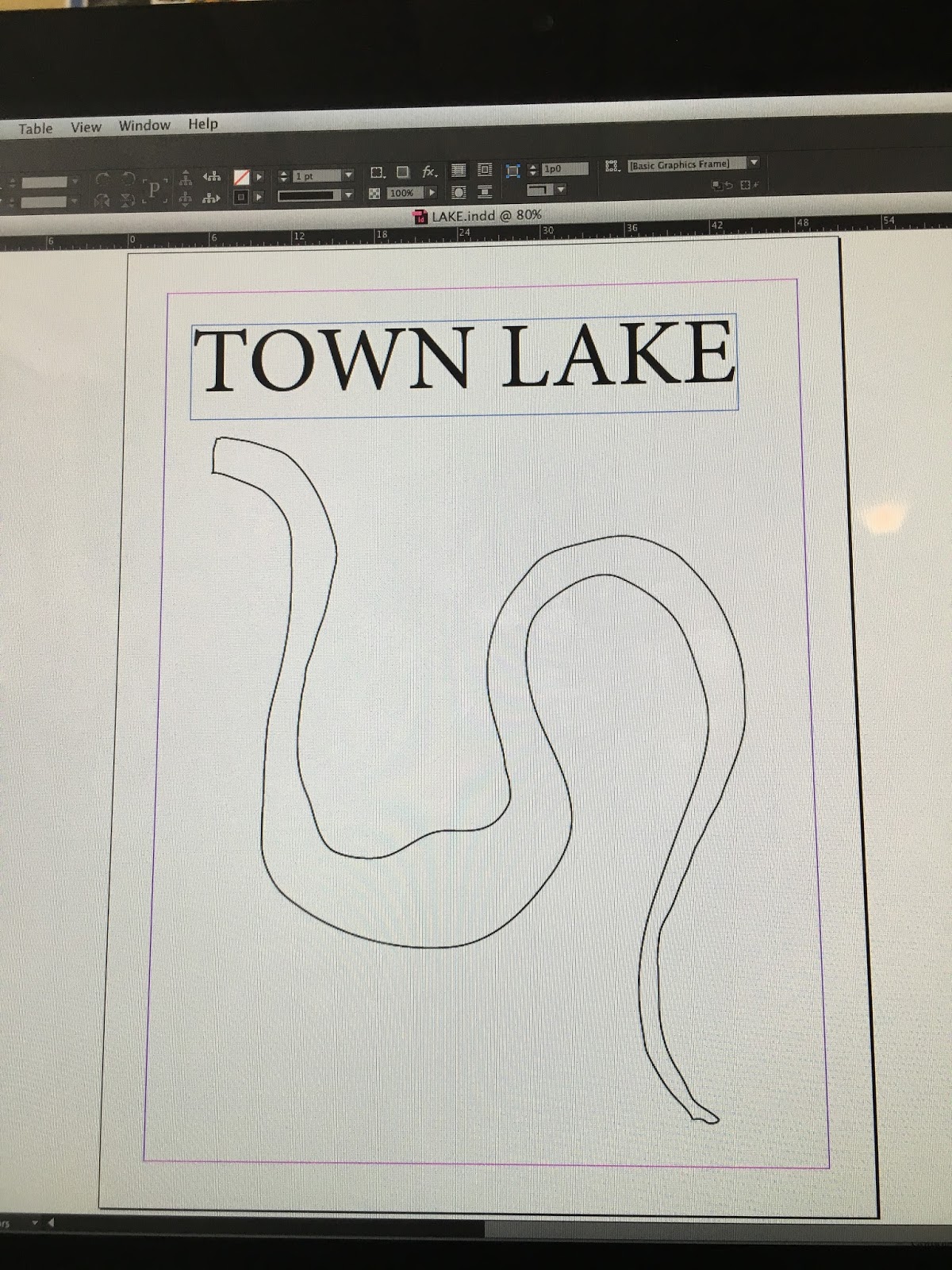Viewport: 952px width, 1270px height.
Task: Click the 100% opacity field
Action: pyautogui.click(x=405, y=193)
